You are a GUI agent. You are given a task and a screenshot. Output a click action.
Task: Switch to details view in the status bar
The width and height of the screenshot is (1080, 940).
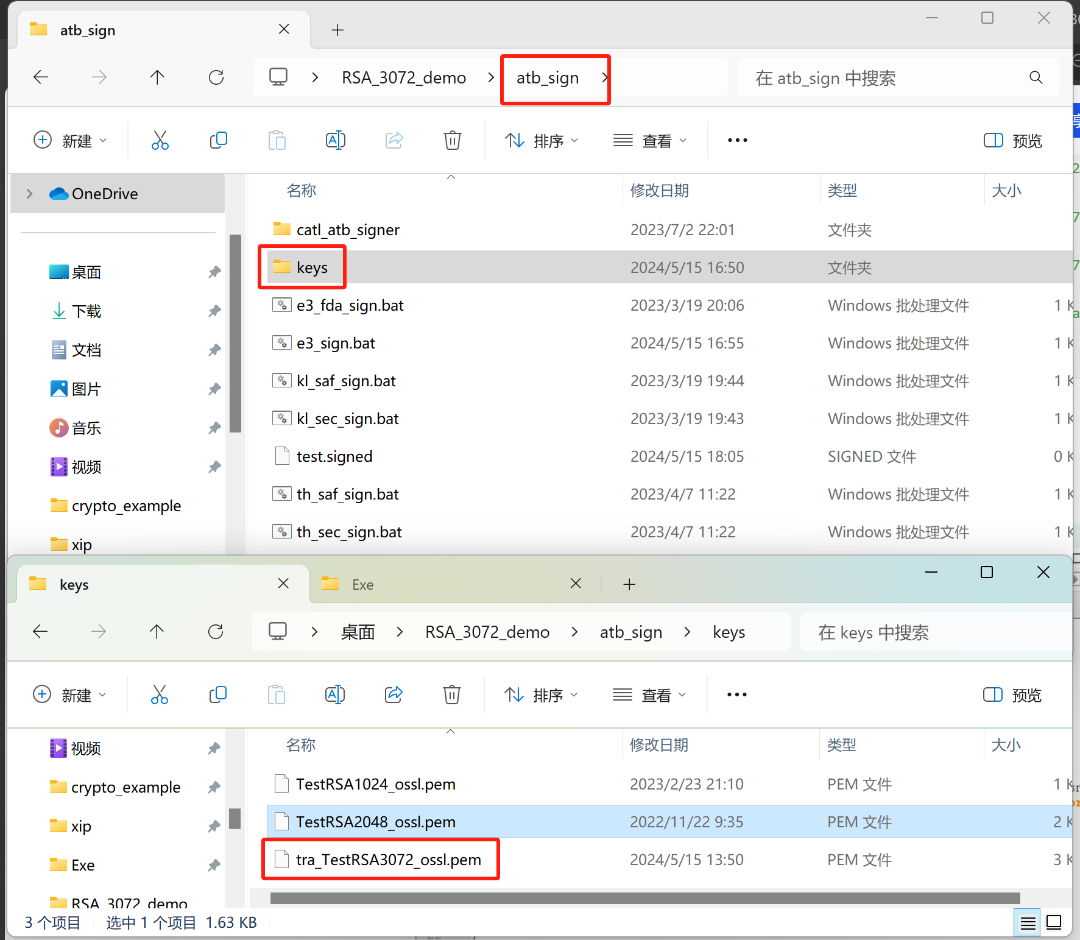click(x=1026, y=922)
